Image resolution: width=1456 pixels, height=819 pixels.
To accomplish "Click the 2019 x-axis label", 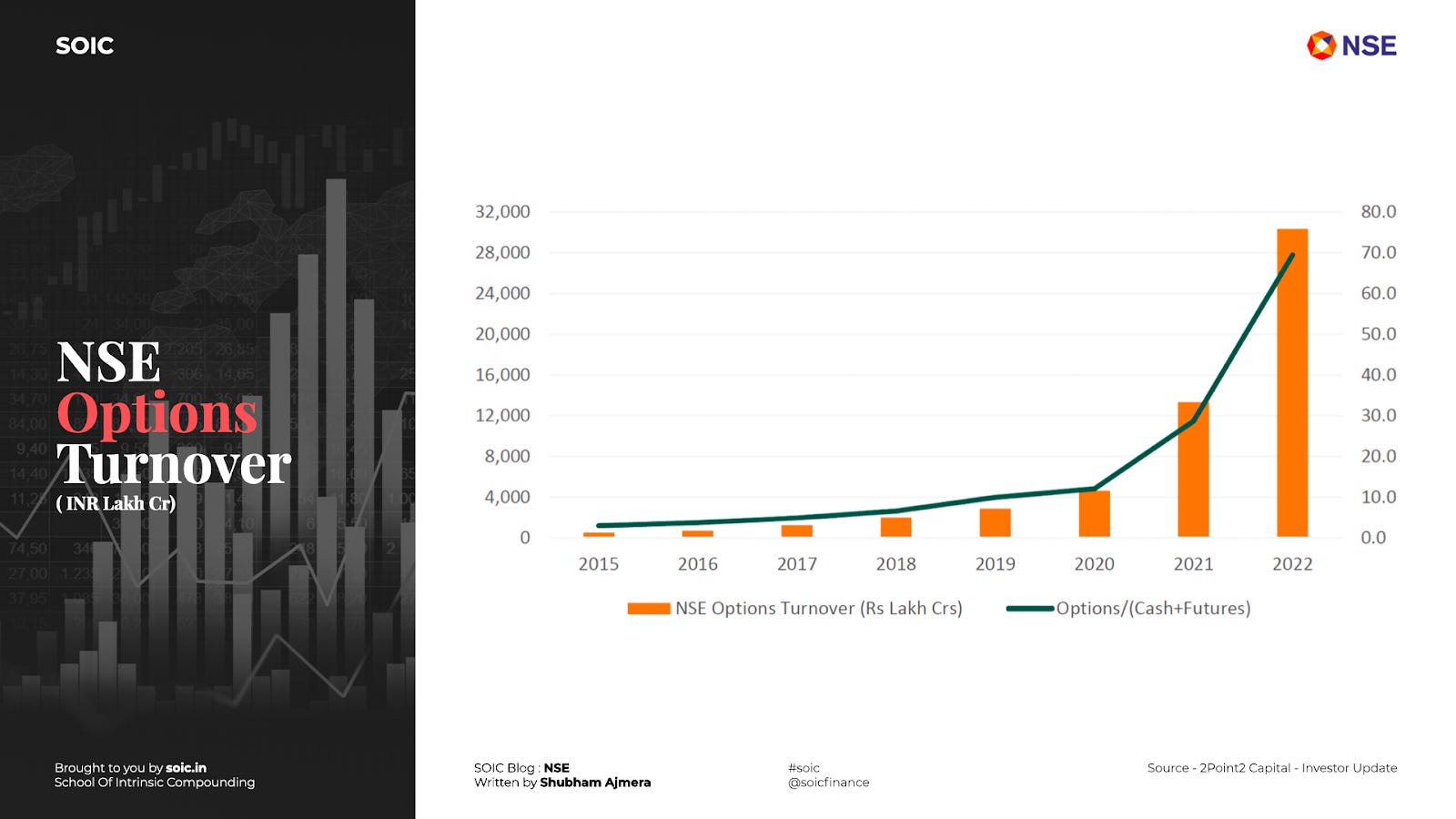I will 995,564.
